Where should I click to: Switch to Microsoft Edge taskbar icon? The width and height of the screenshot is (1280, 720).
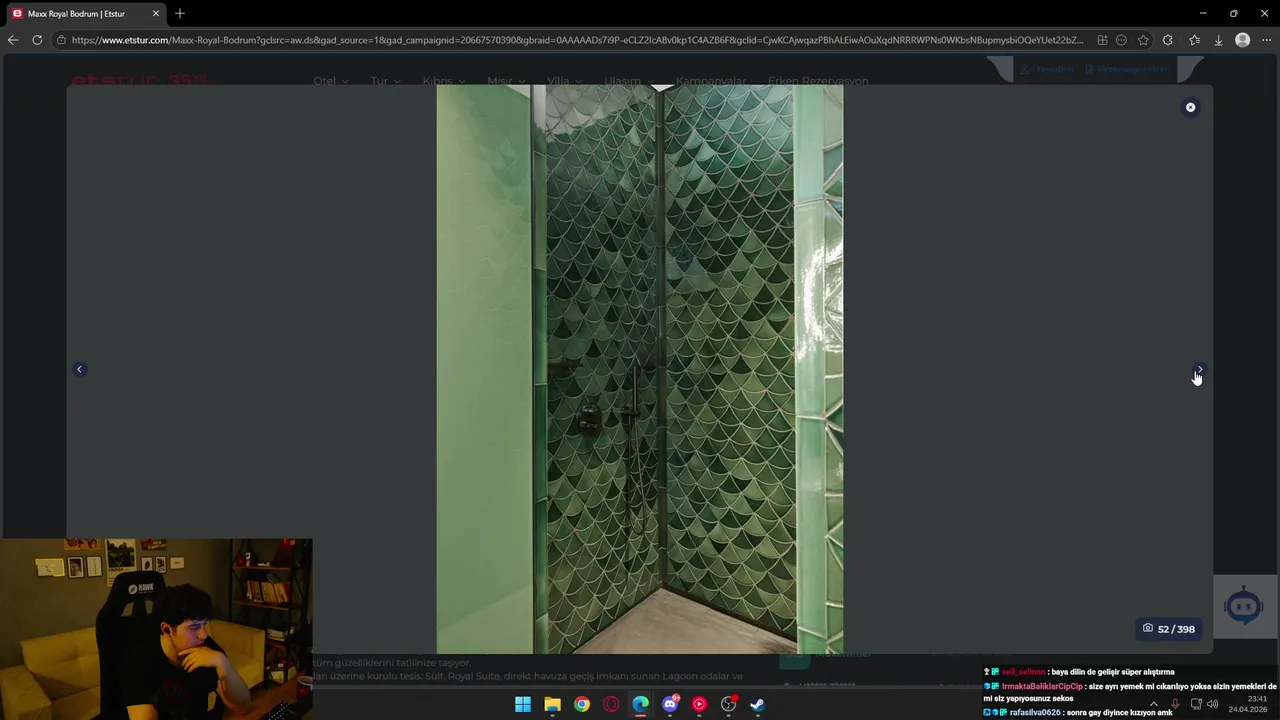pyautogui.click(x=640, y=704)
